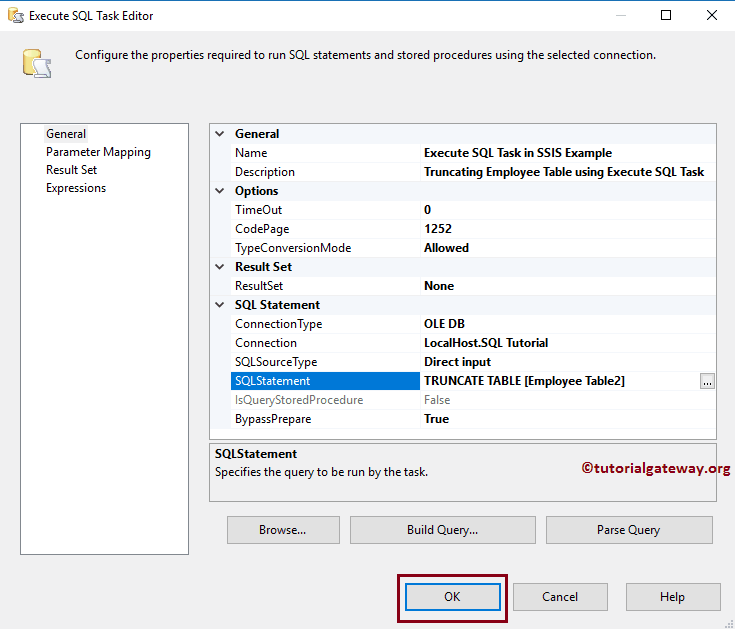Viewport: 735px width, 629px height.
Task: Select BypassPrepare value True
Action: click(x=568, y=419)
